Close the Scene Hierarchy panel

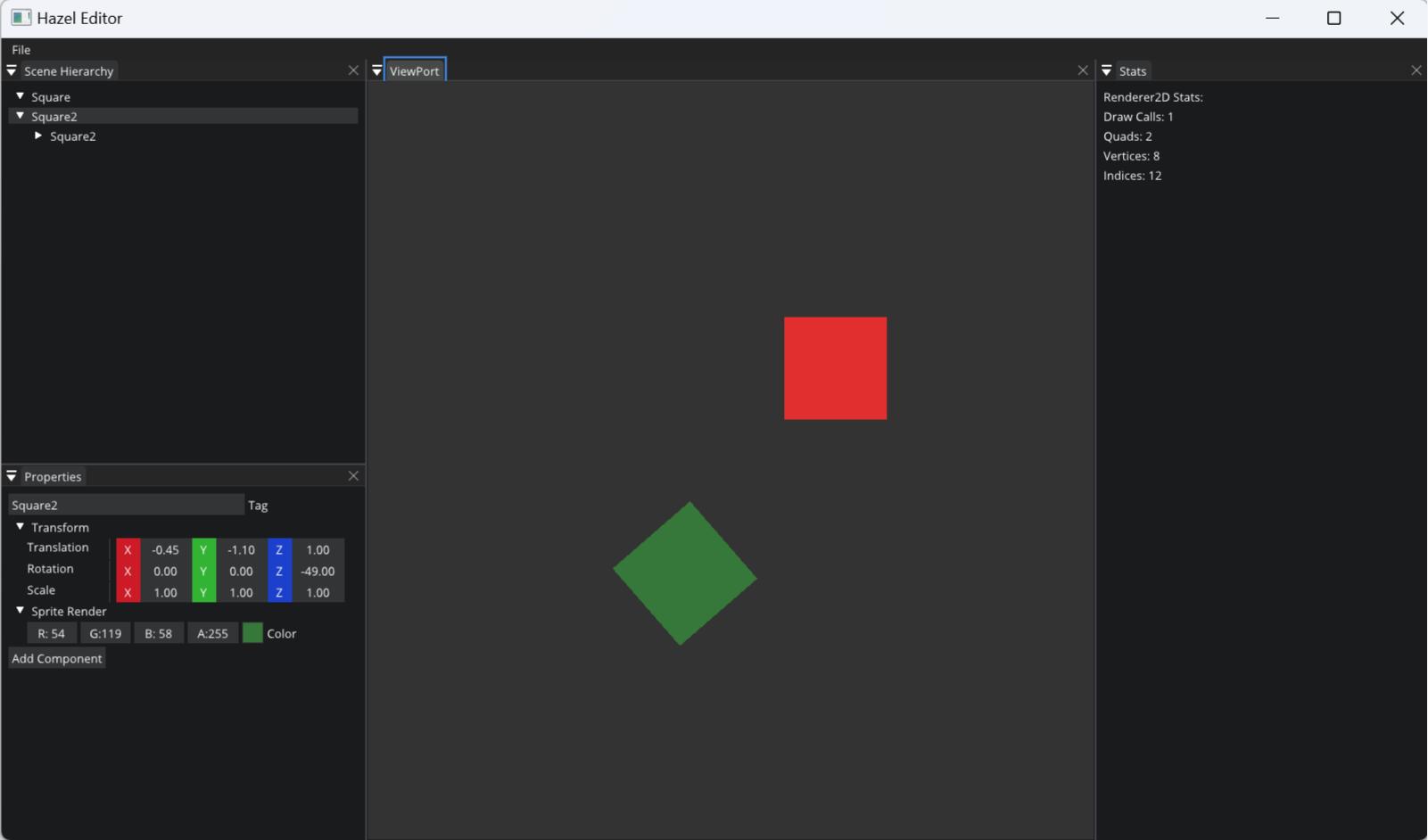353,70
